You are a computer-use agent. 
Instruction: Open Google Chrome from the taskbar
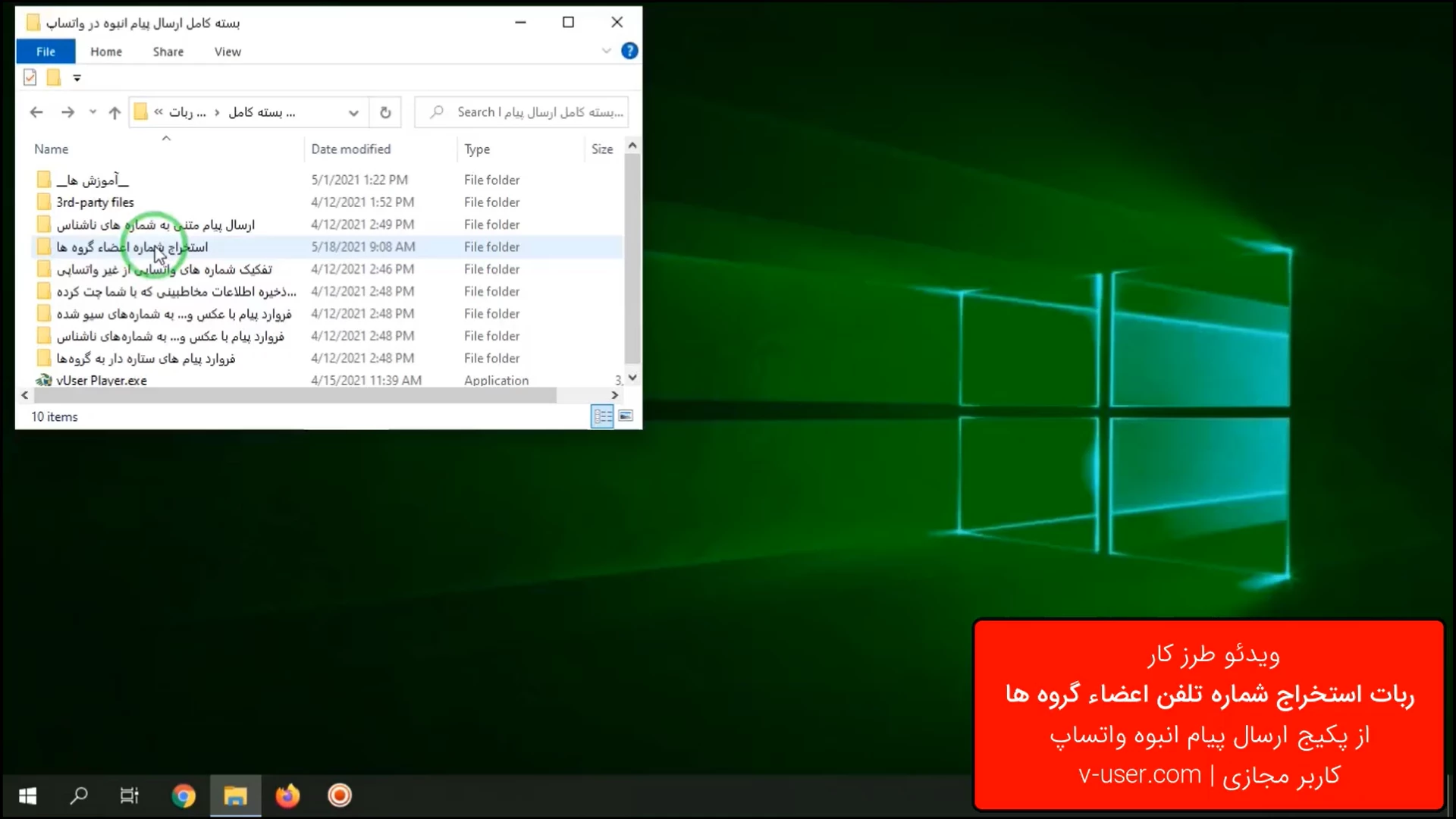click(184, 795)
